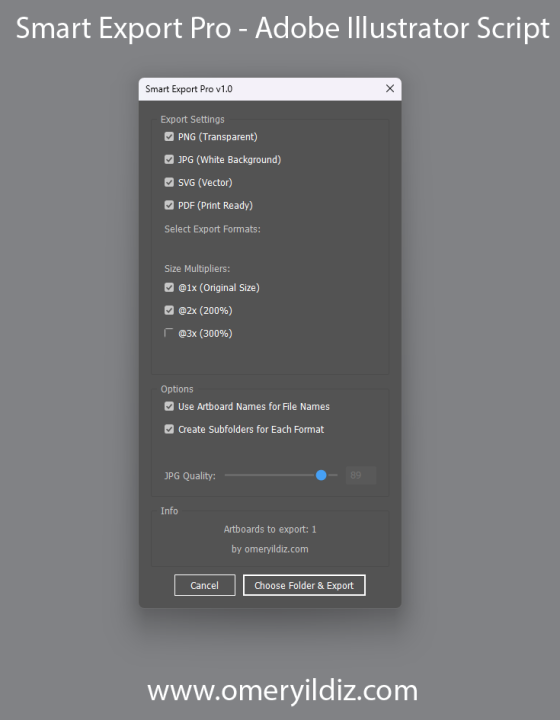
Task: Click the 'JPG Quality:' label
Action: pyautogui.click(x=190, y=476)
